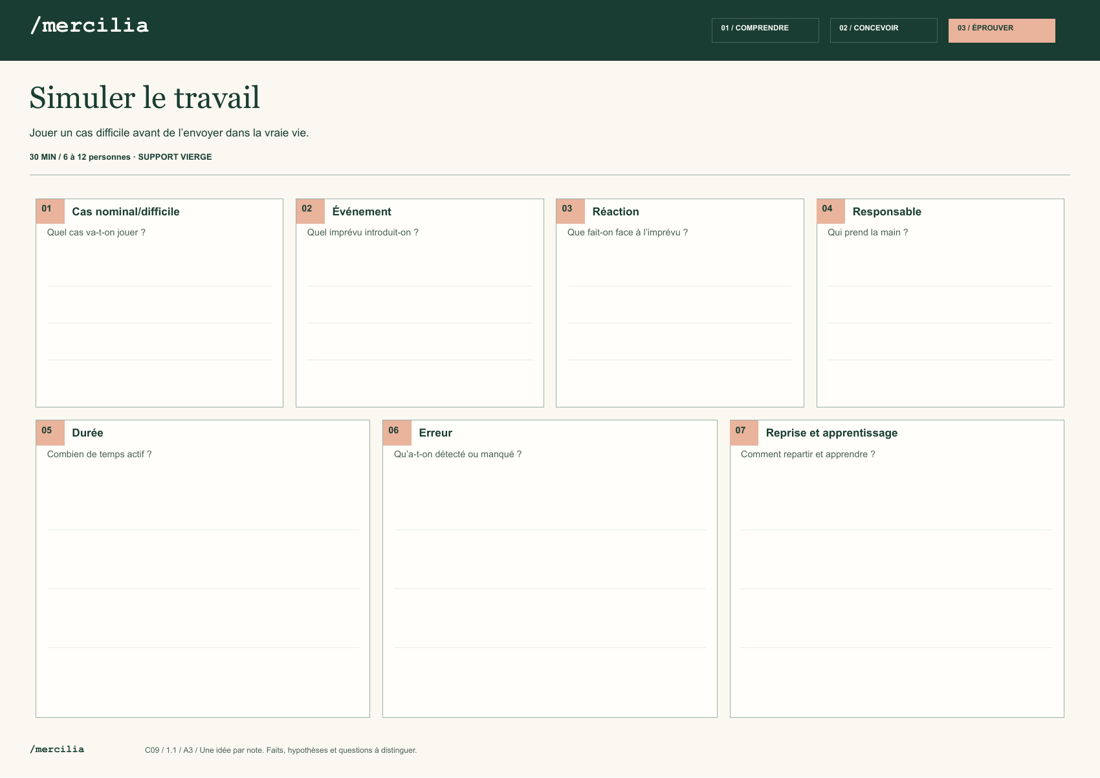1100x778 pixels.
Task: Select the 'Réaction' card title
Action: (615, 211)
